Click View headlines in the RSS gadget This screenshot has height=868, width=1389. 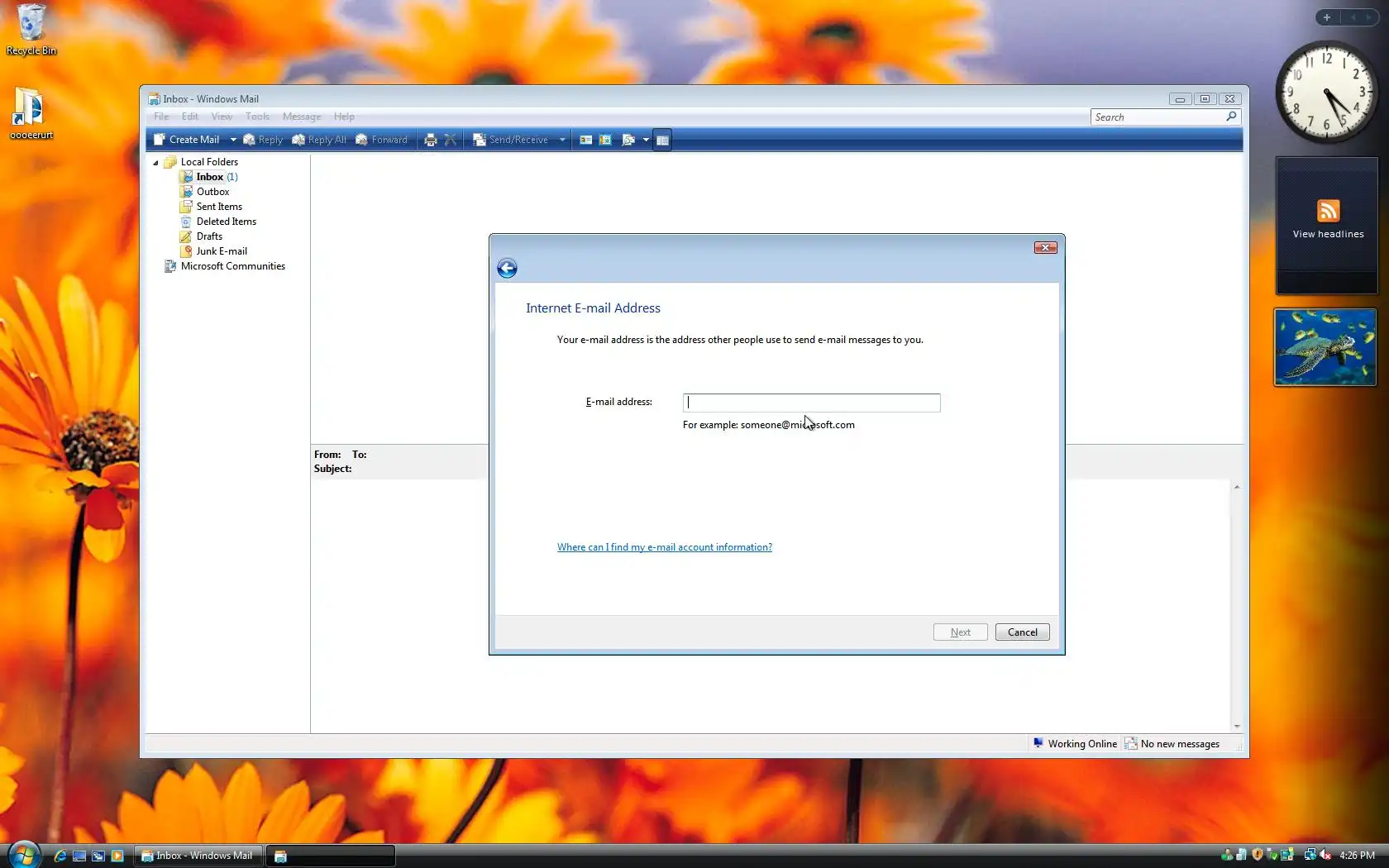1328,234
